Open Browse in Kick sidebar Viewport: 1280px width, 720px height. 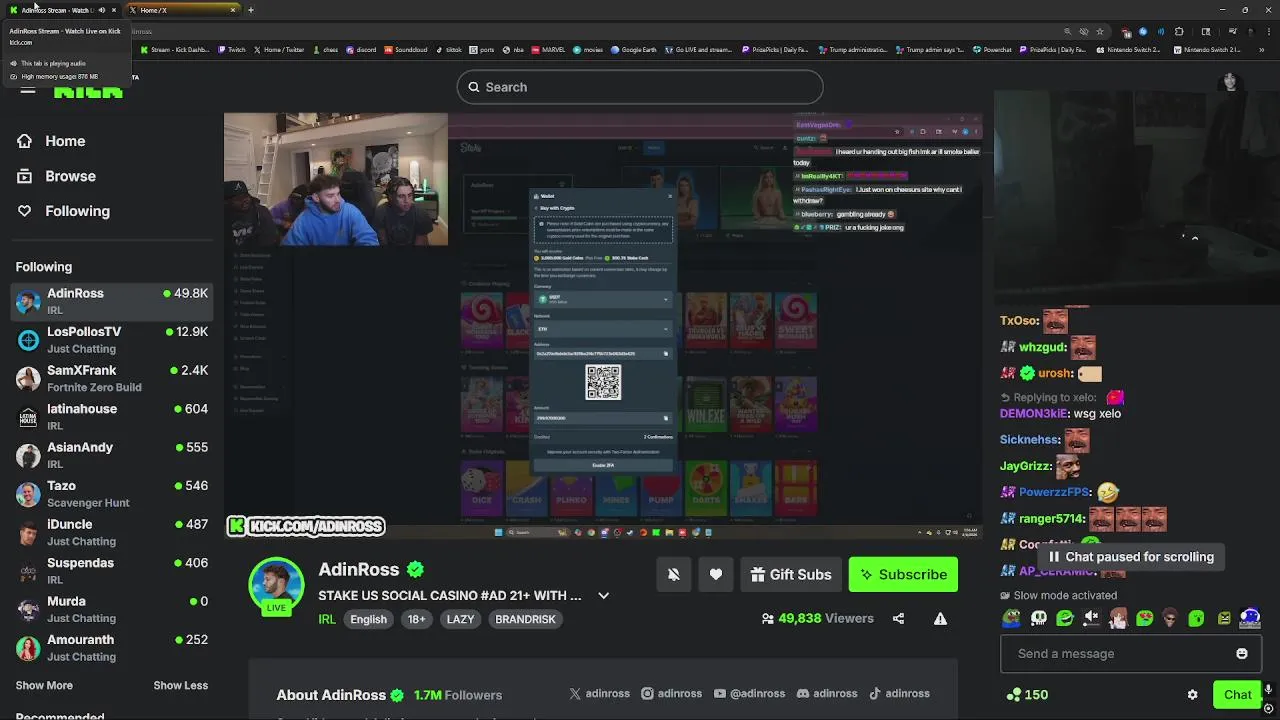click(56, 176)
